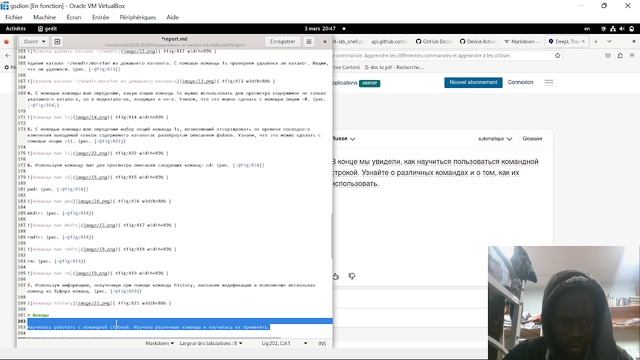640x360 pixels.
Task: Open DeepL's hamburger menu
Action: pyautogui.click(x=549, y=82)
